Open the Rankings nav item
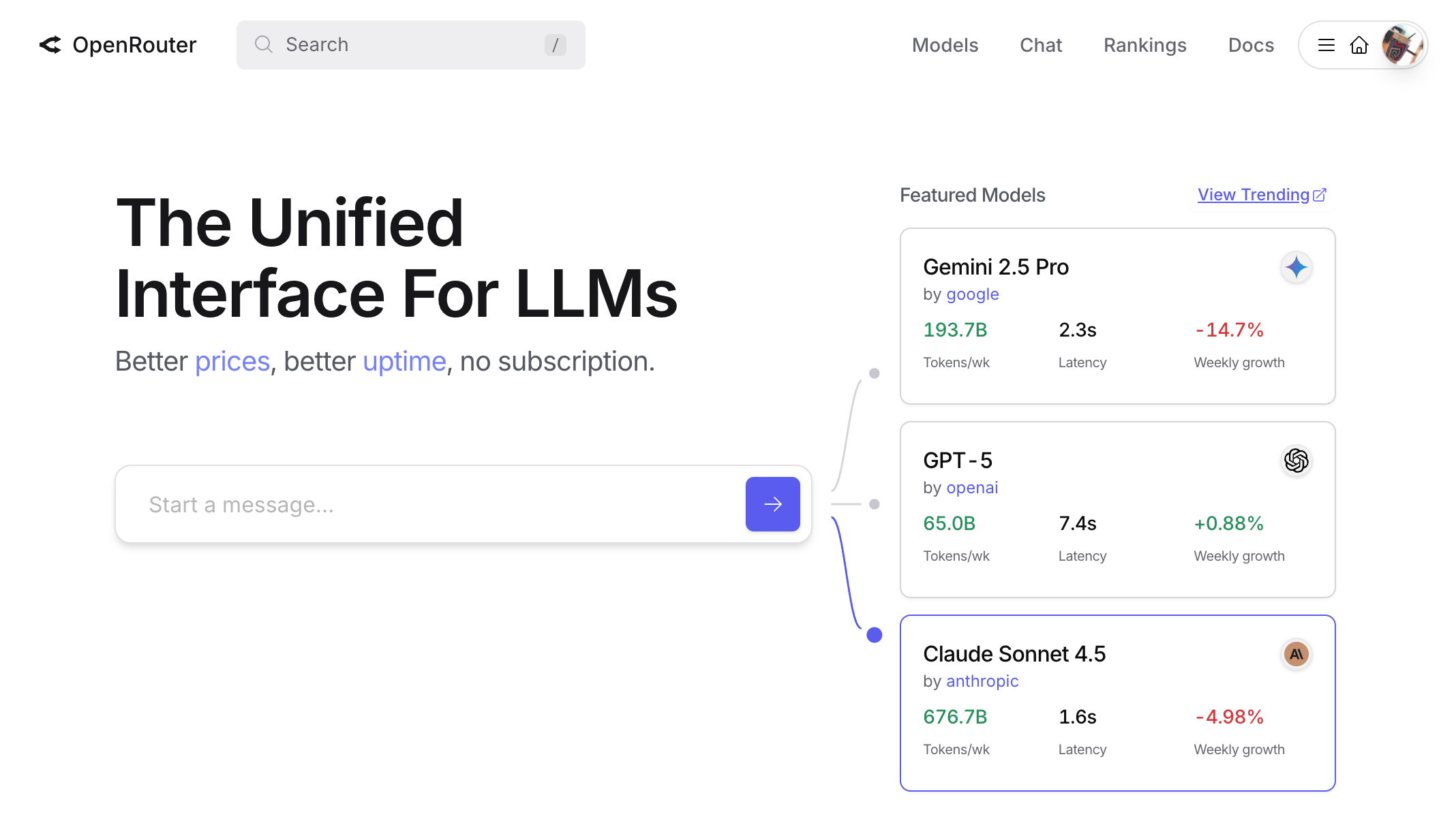Viewport: 1456px width, 838px height. point(1144,45)
